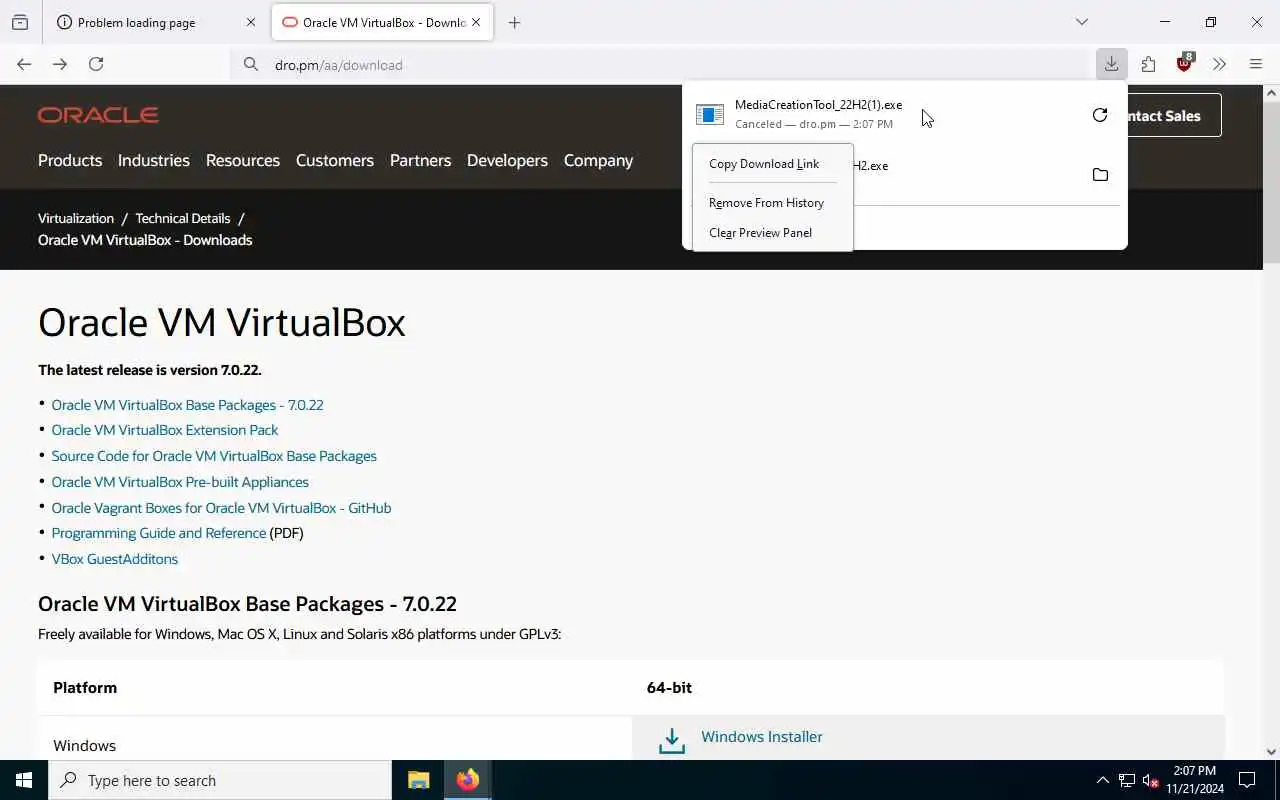Screen dimensions: 1280x800
Task: Retry the canceled MediaCreationTool_22H2(1).exe download
Action: [x=1100, y=115]
